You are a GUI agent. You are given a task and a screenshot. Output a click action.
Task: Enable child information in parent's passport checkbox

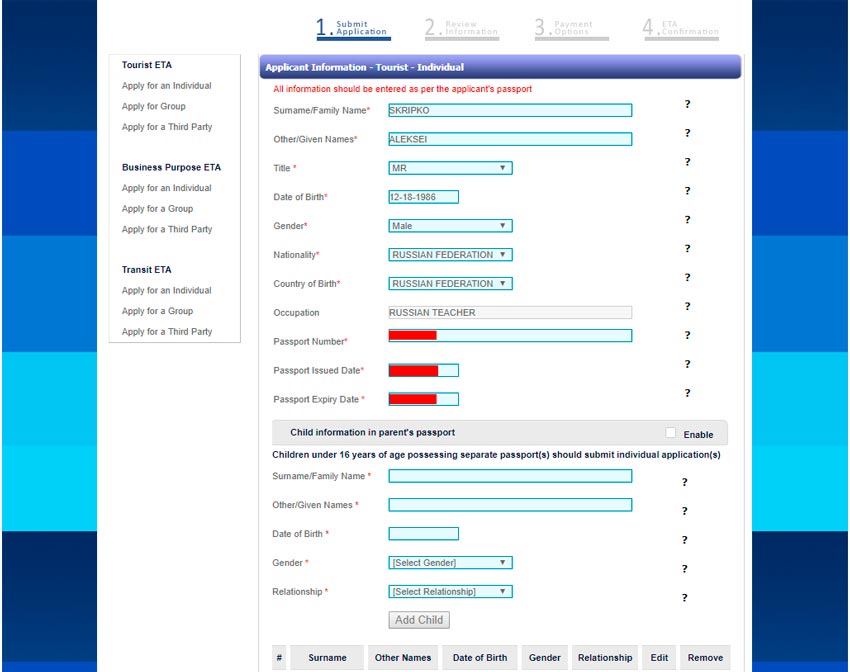pos(671,433)
